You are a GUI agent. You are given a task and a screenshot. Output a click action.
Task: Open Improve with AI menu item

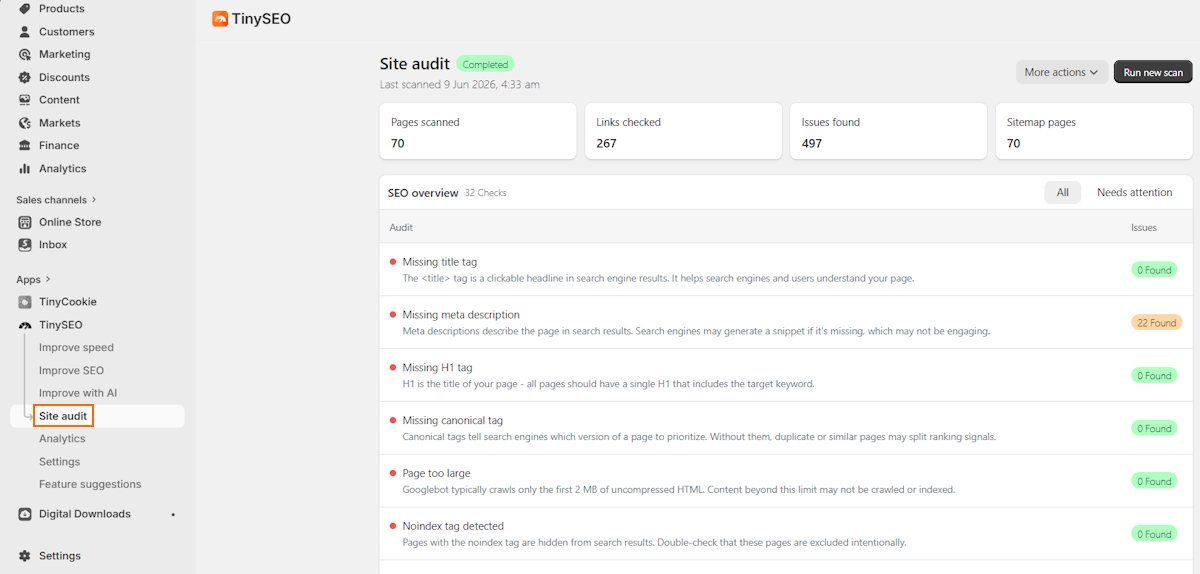pos(78,393)
